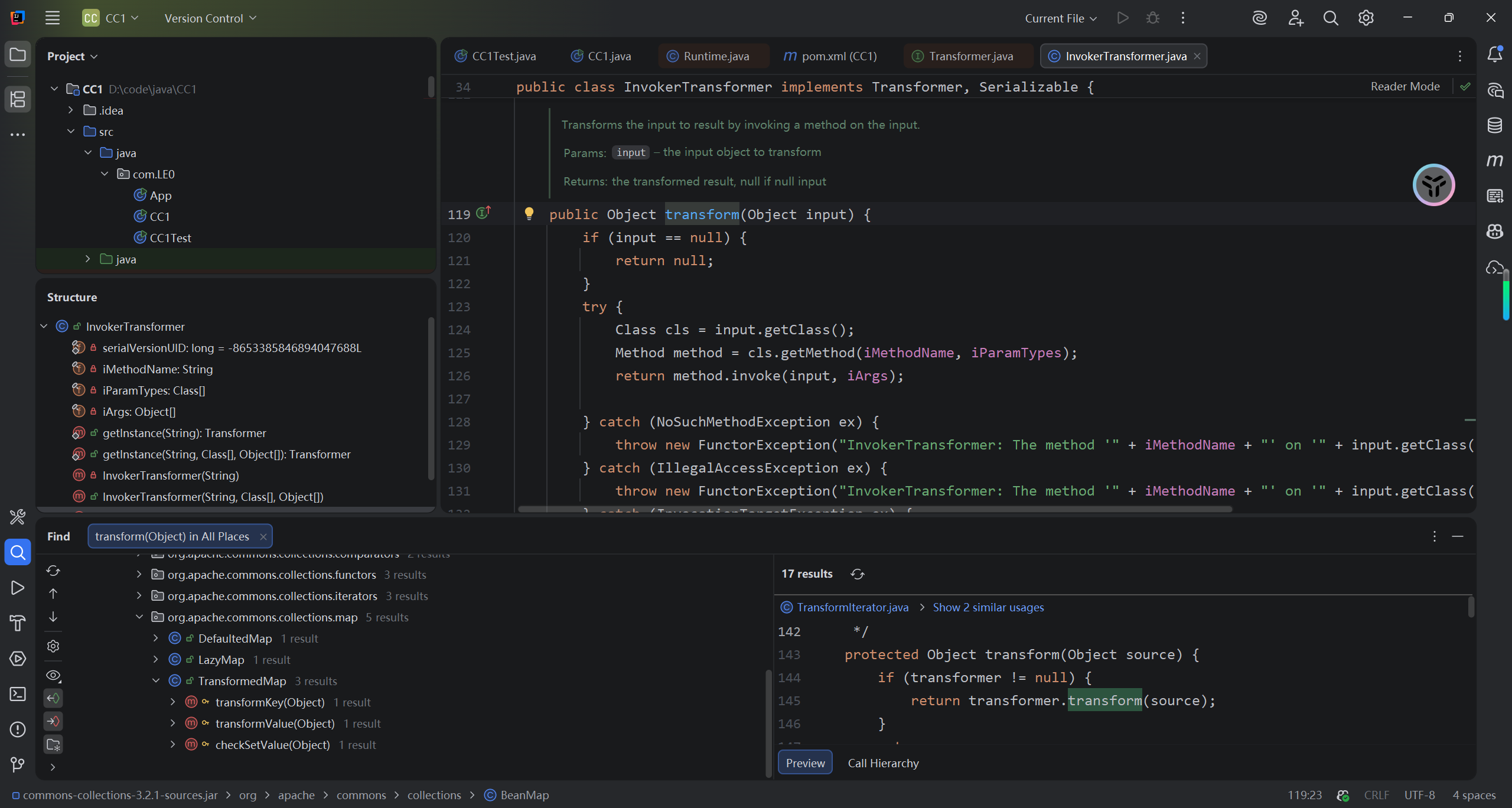Image resolution: width=1512 pixels, height=808 pixels.
Task: Switch to the Call Hierarchy tab
Action: 883,763
